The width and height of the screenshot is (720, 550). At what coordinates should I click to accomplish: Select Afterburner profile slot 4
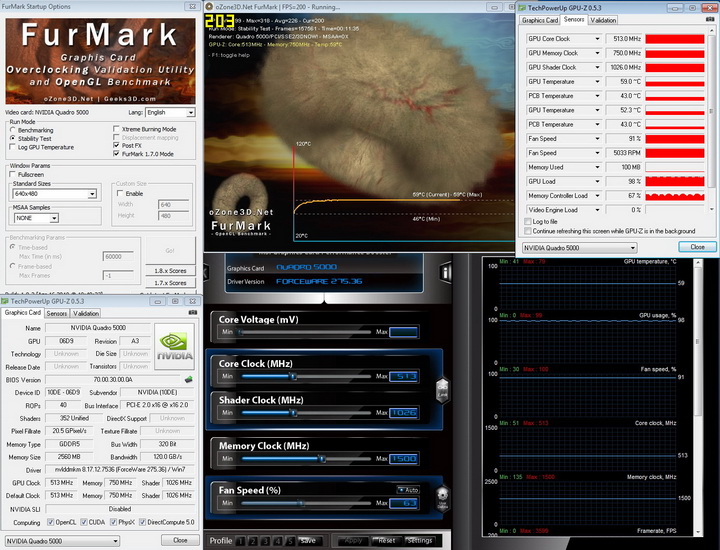click(278, 541)
